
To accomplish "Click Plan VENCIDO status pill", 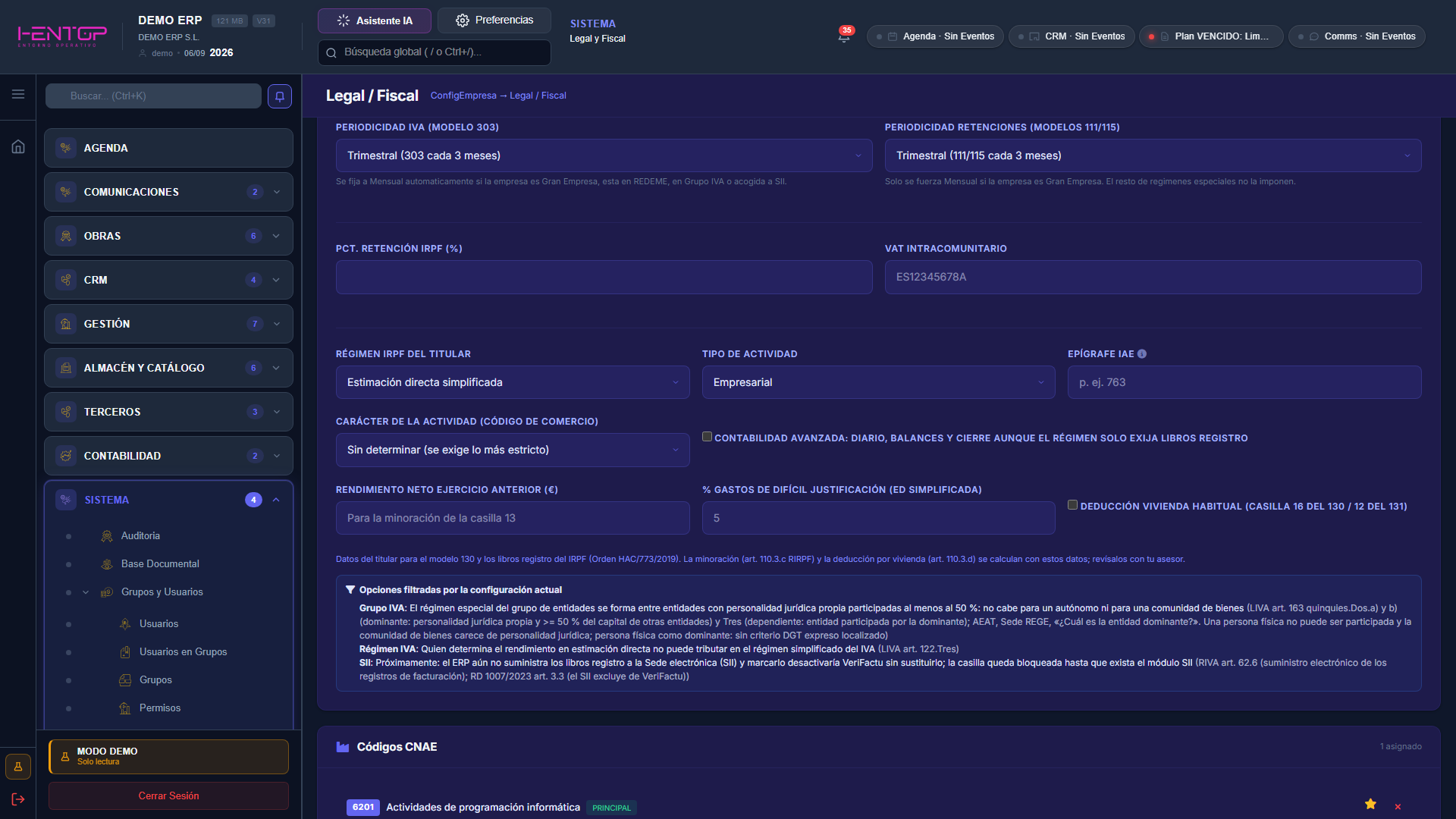I will (x=1211, y=36).
